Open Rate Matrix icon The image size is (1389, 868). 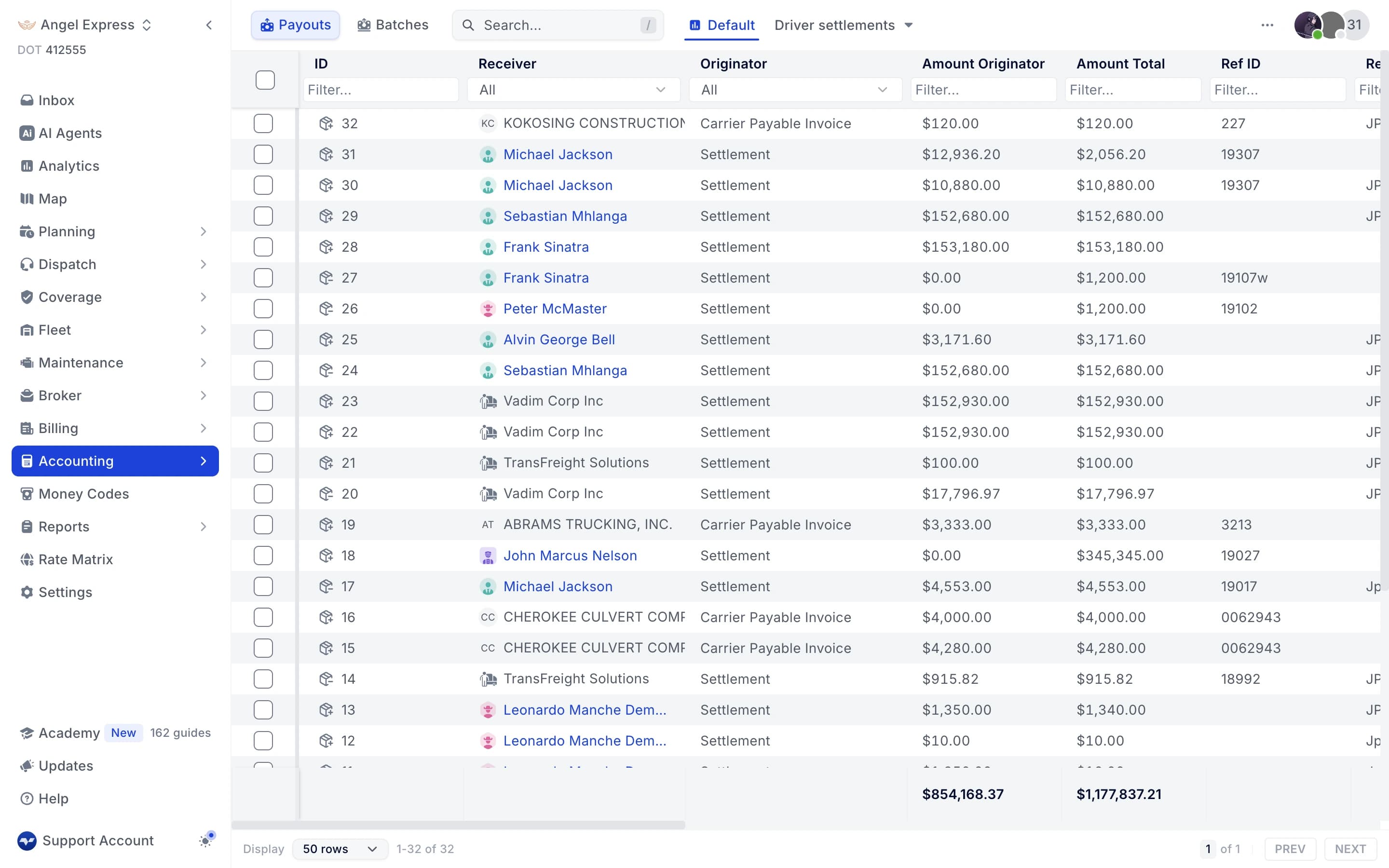[x=27, y=559]
